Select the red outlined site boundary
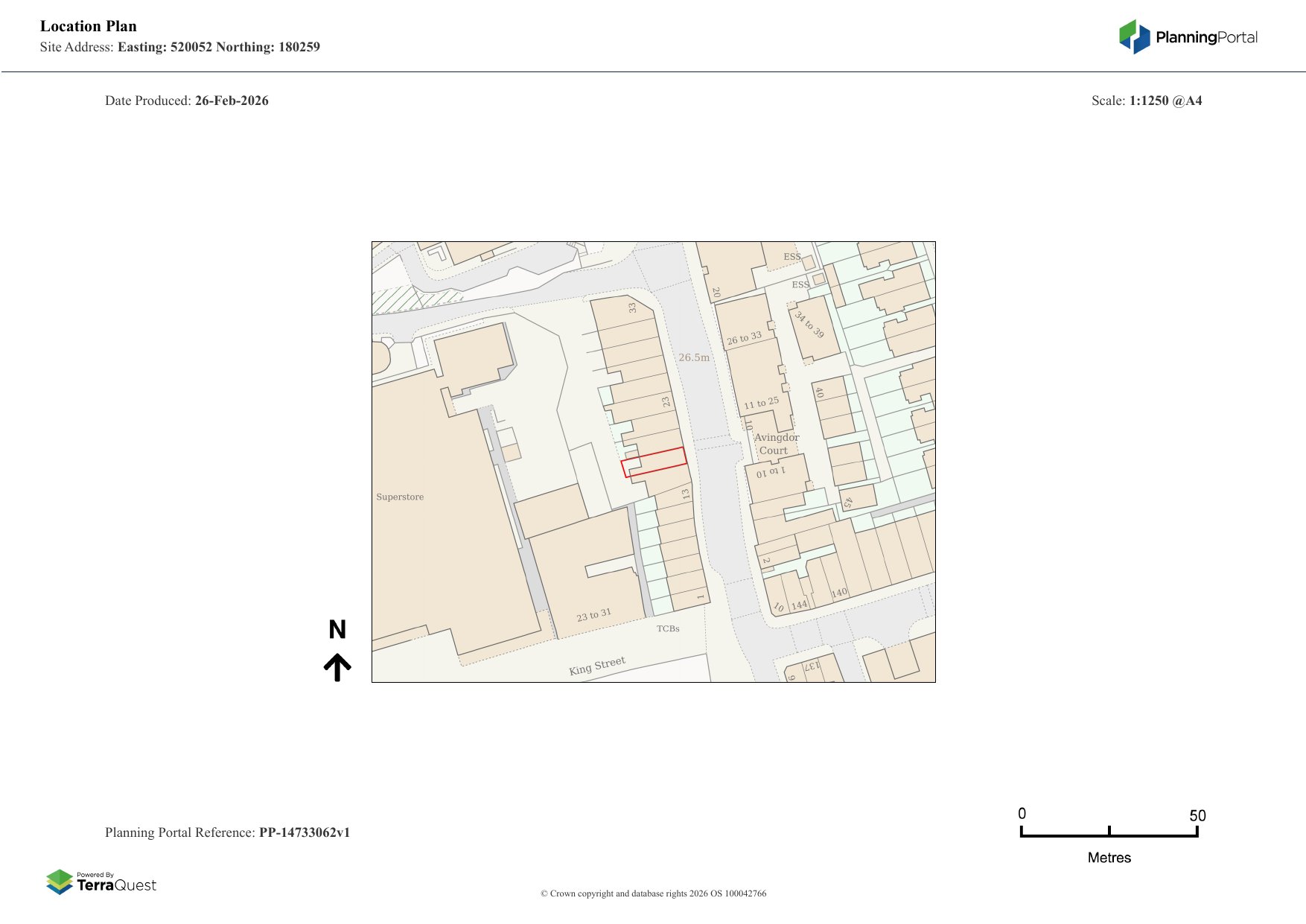 [654, 462]
